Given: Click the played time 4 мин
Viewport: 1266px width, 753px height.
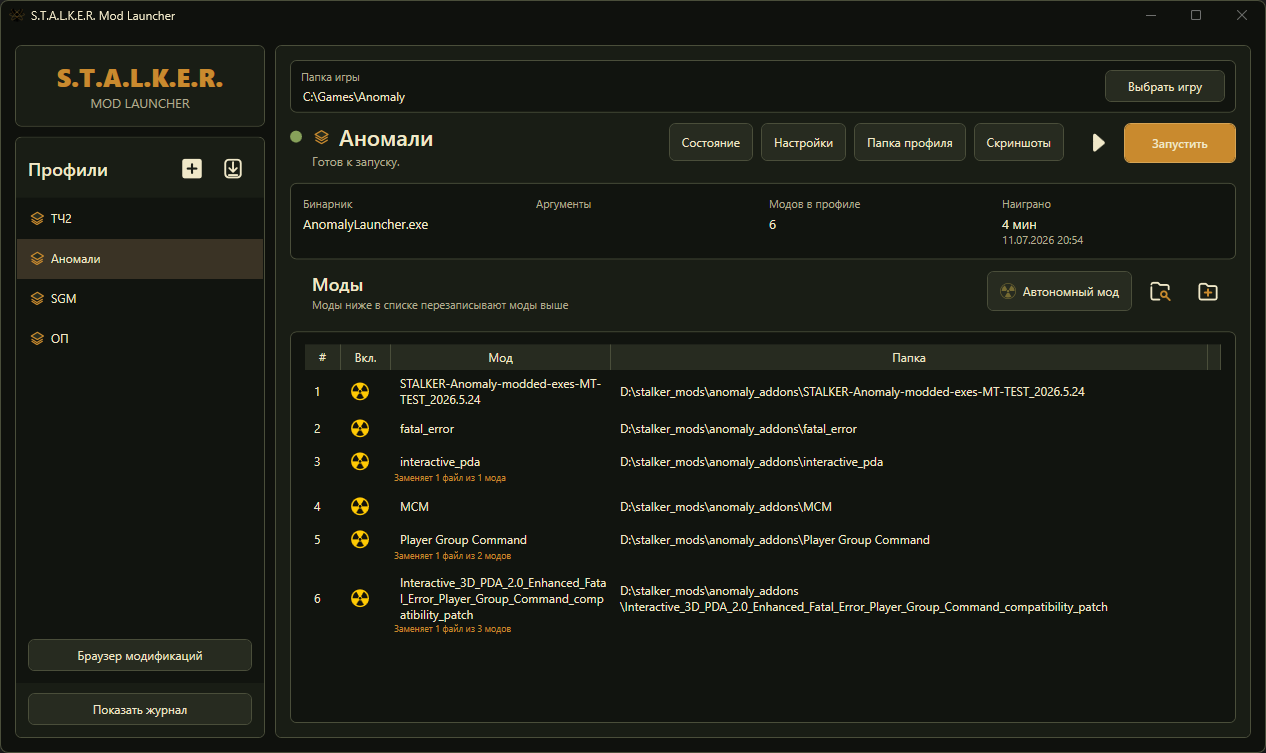Looking at the screenshot, I should pyautogui.click(x=1019, y=225).
